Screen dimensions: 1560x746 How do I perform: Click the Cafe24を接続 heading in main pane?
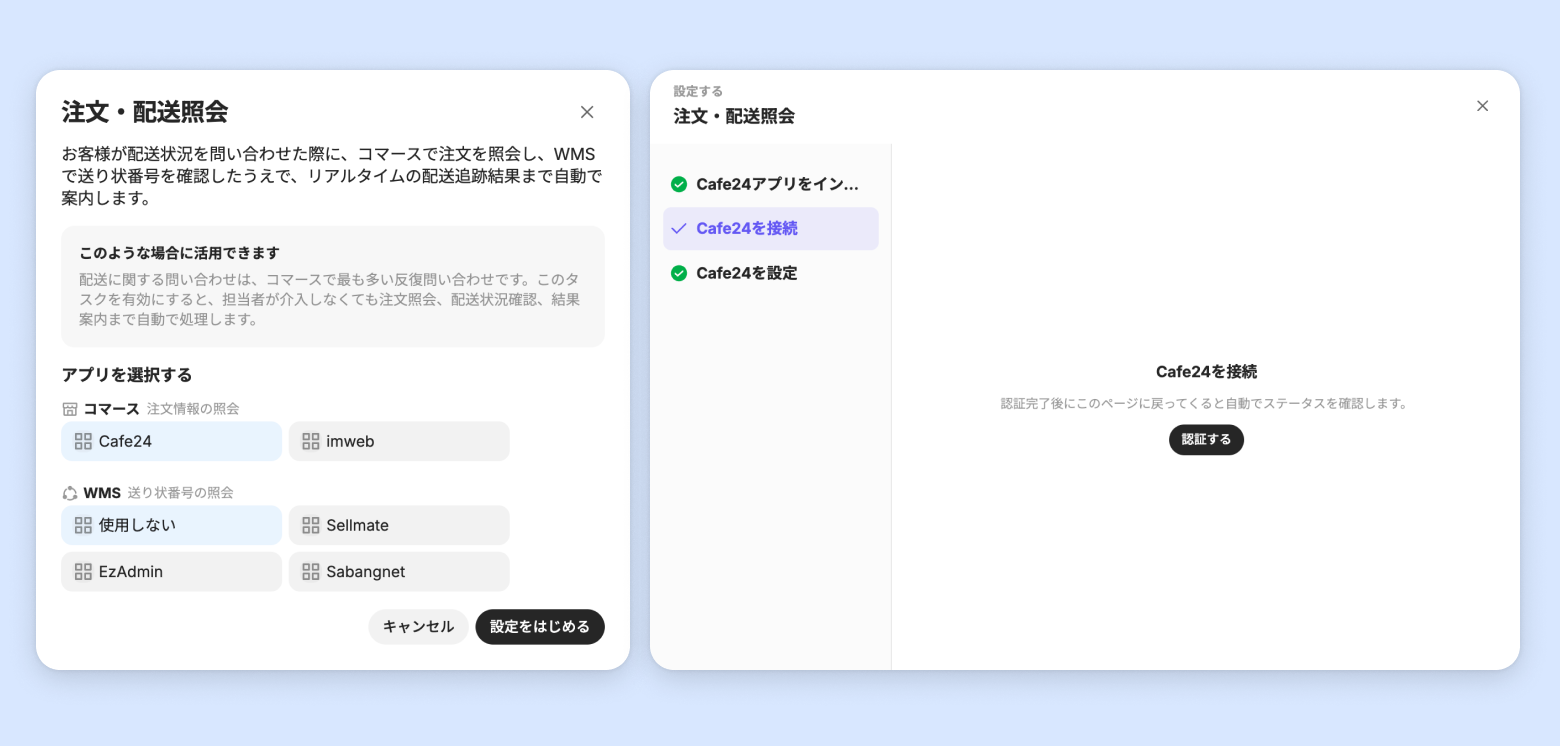click(1206, 372)
